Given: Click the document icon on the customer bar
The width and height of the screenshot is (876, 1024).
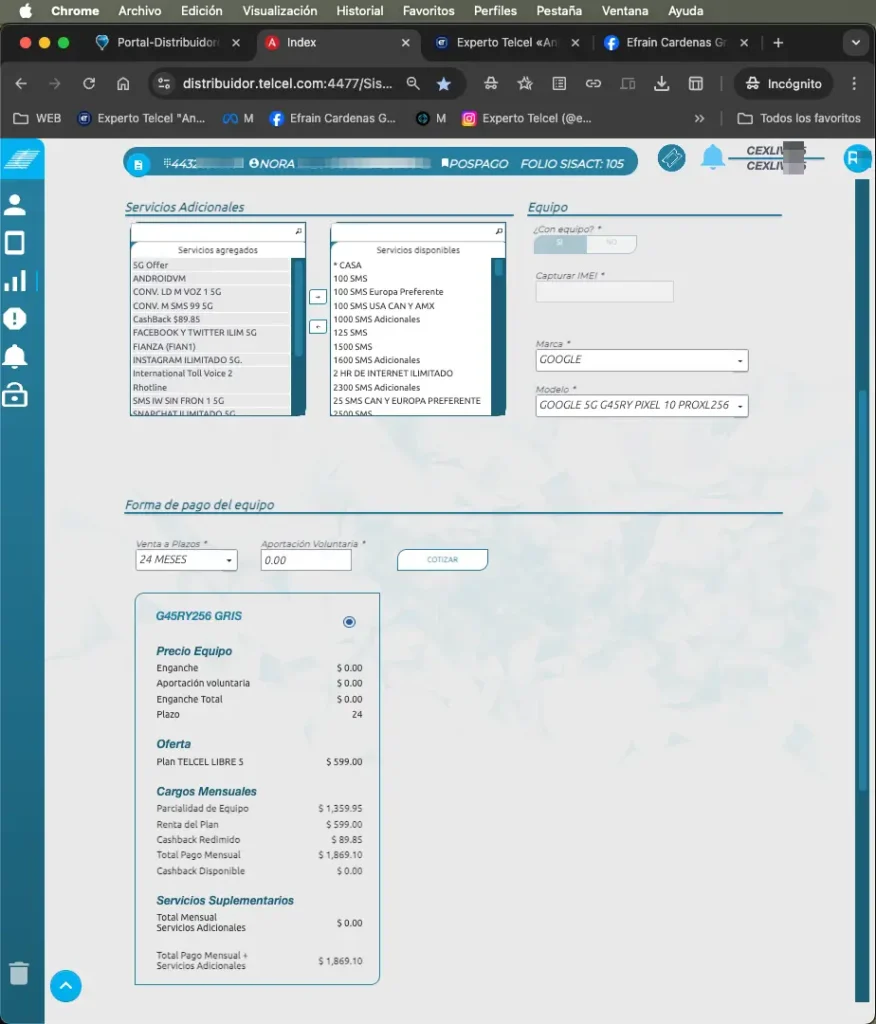Looking at the screenshot, I should (138, 165).
